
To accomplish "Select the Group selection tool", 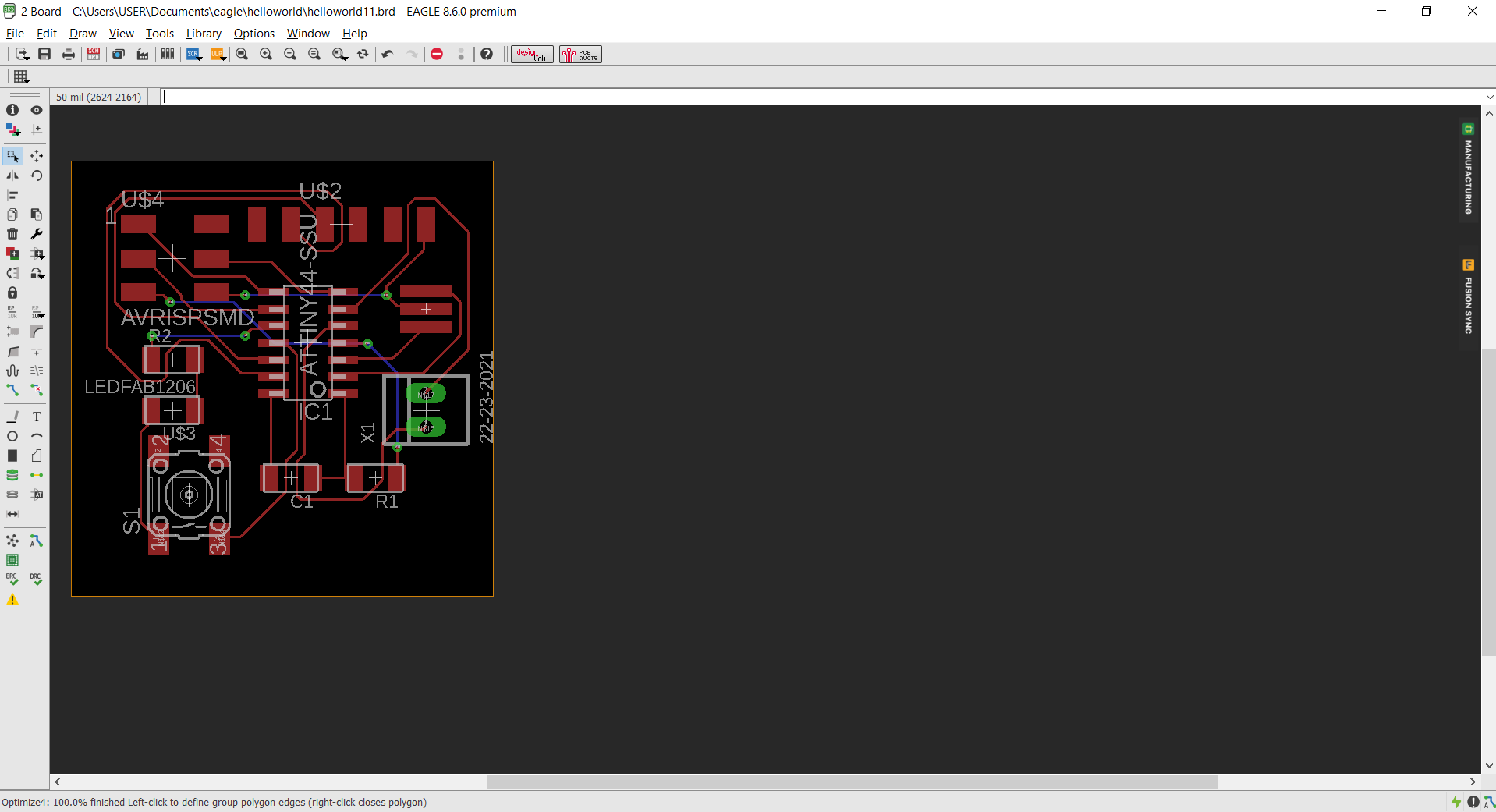I will [x=12, y=156].
